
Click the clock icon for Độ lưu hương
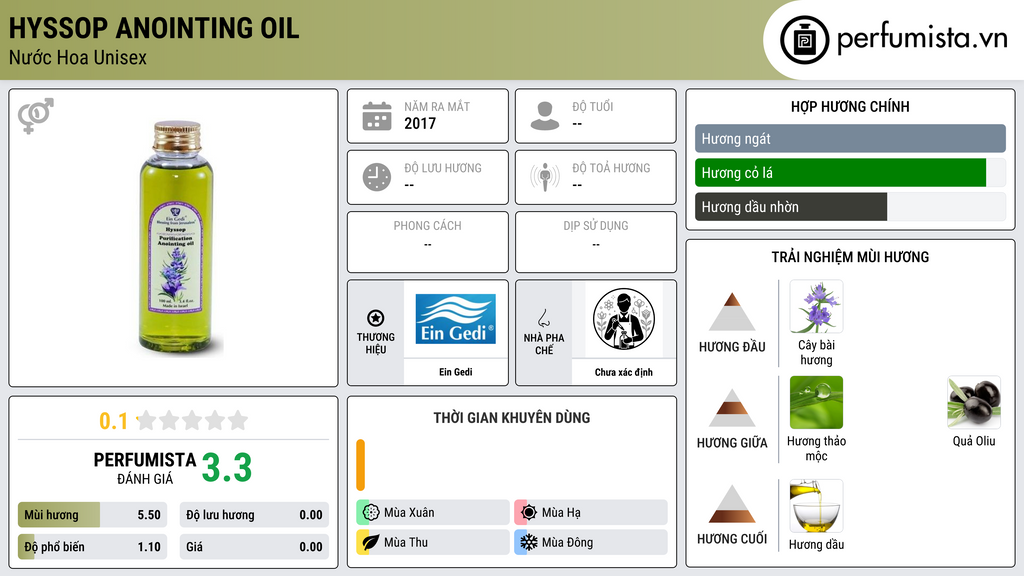point(377,177)
